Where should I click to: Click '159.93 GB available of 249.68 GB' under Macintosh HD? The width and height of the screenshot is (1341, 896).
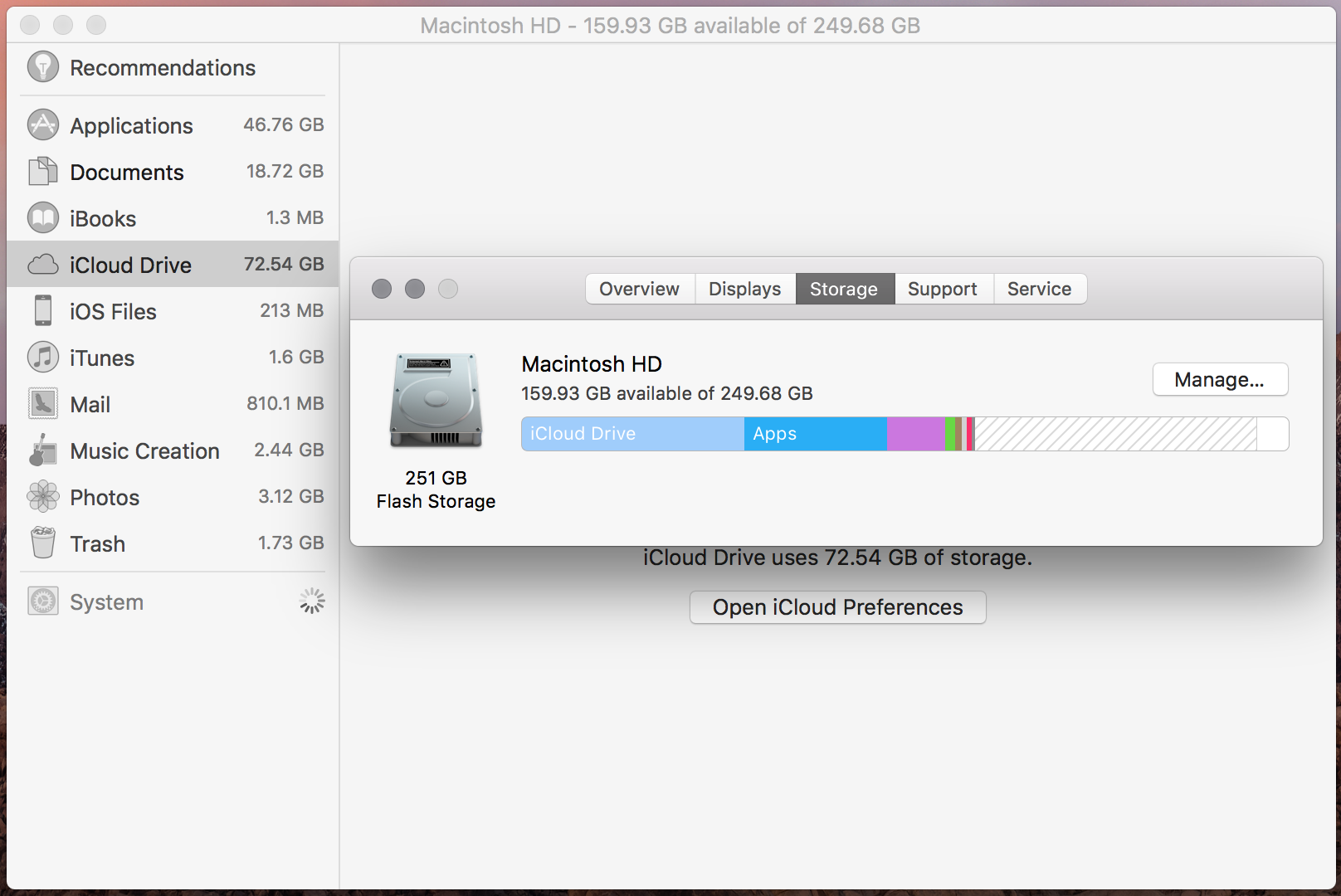click(667, 393)
